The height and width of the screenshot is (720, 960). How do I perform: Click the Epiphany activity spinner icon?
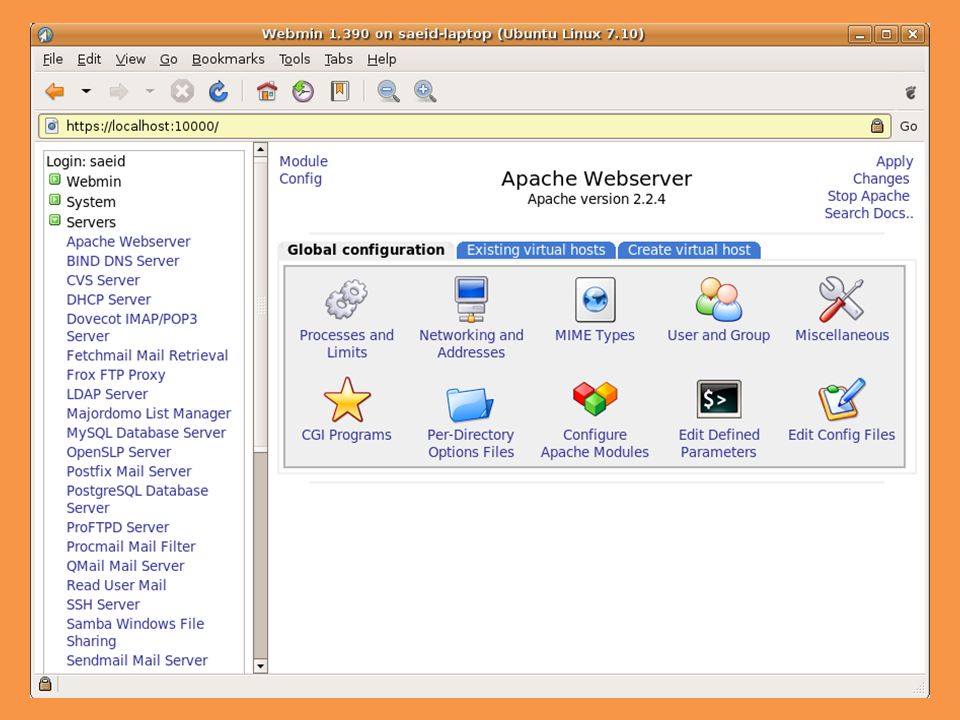click(x=910, y=92)
